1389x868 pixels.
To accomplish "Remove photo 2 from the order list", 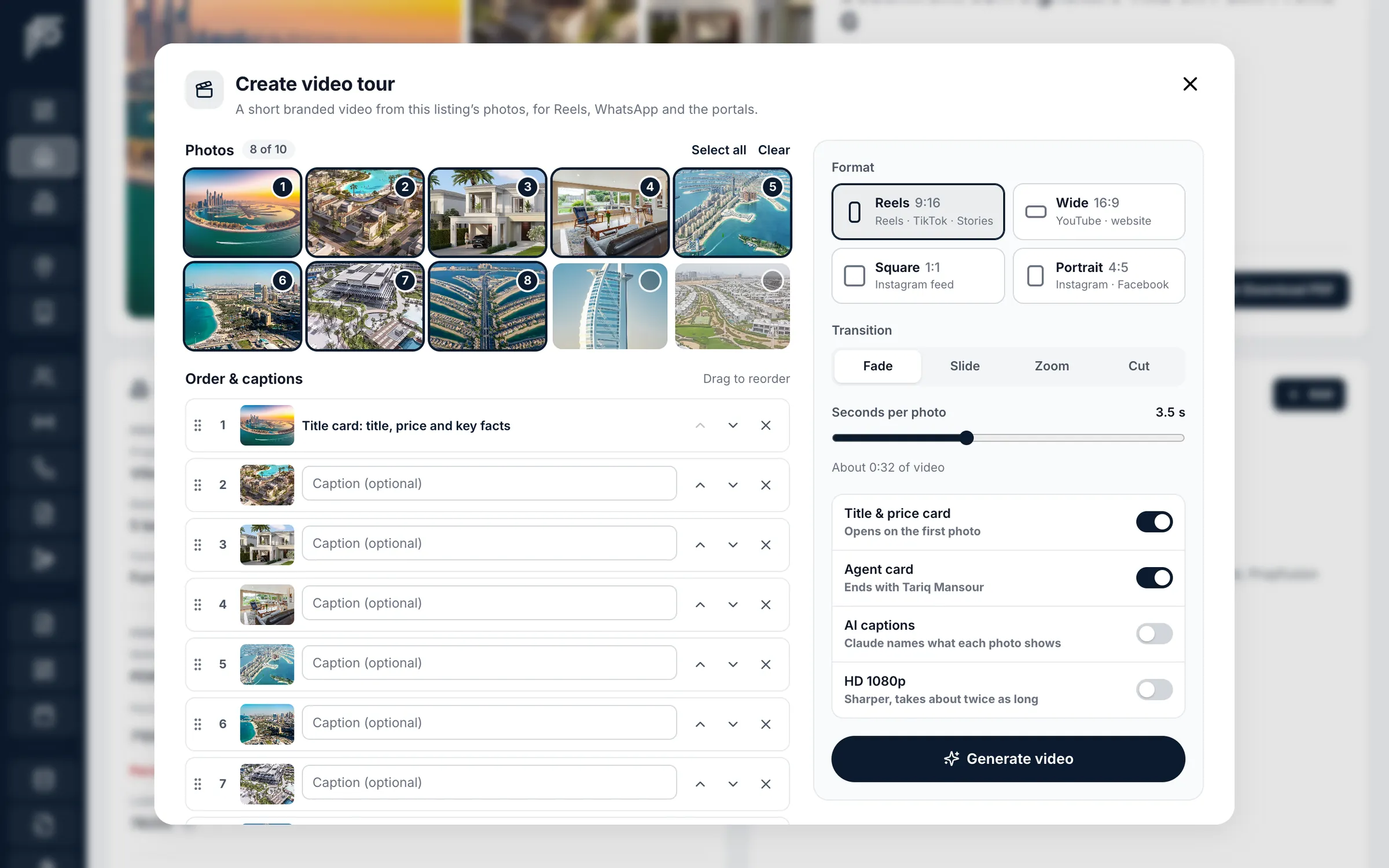I will [x=766, y=485].
